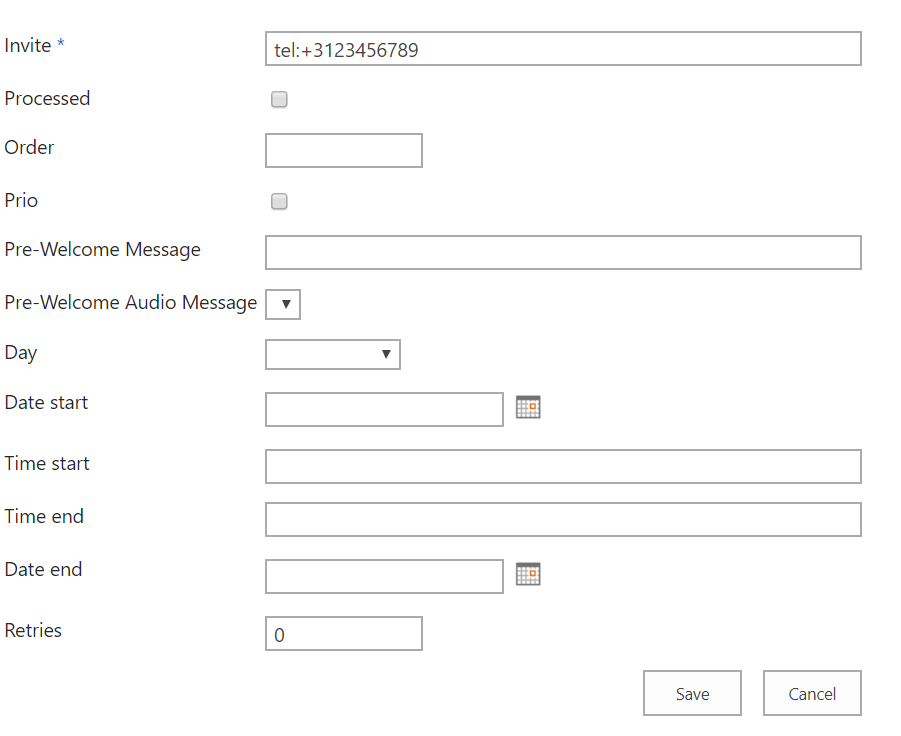The height and width of the screenshot is (736, 901).
Task: Select the Pre-Welcome Message input field
Action: click(563, 253)
